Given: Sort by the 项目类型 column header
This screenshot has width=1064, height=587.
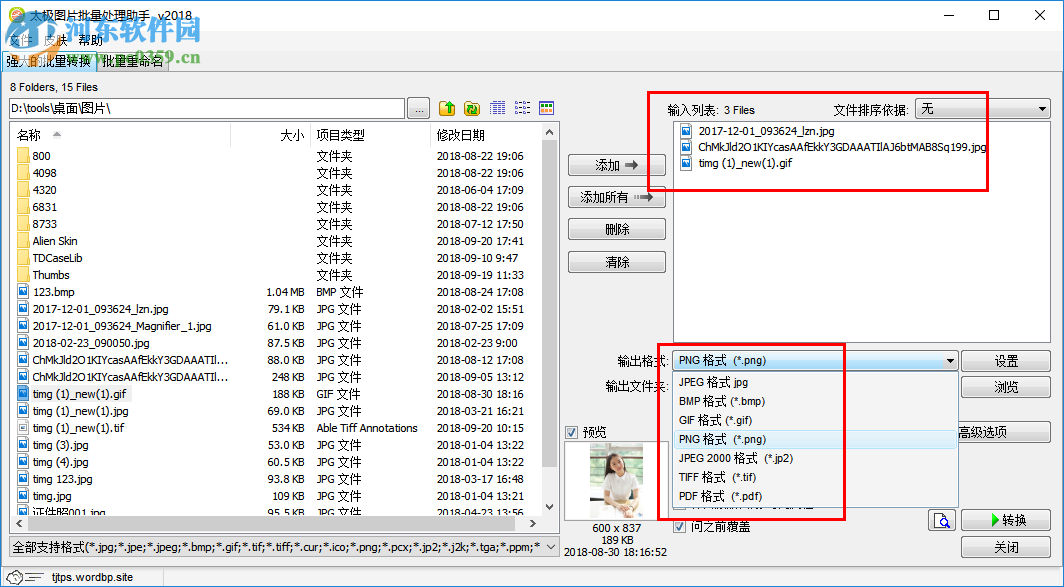Looking at the screenshot, I should click(x=370, y=135).
